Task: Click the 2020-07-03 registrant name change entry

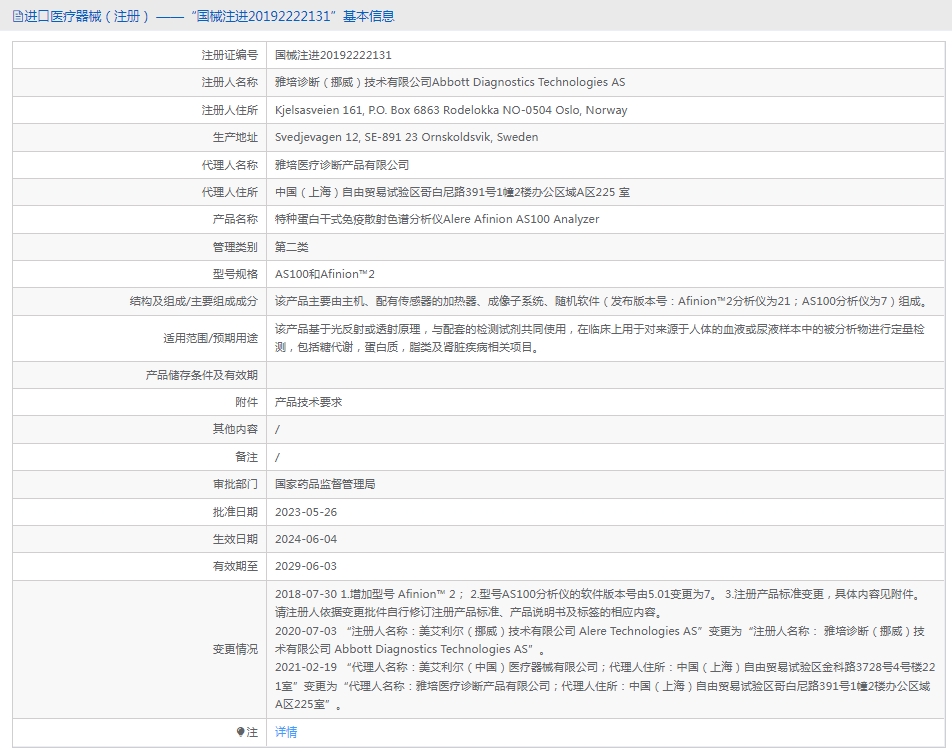Action: pyautogui.click(x=600, y=640)
